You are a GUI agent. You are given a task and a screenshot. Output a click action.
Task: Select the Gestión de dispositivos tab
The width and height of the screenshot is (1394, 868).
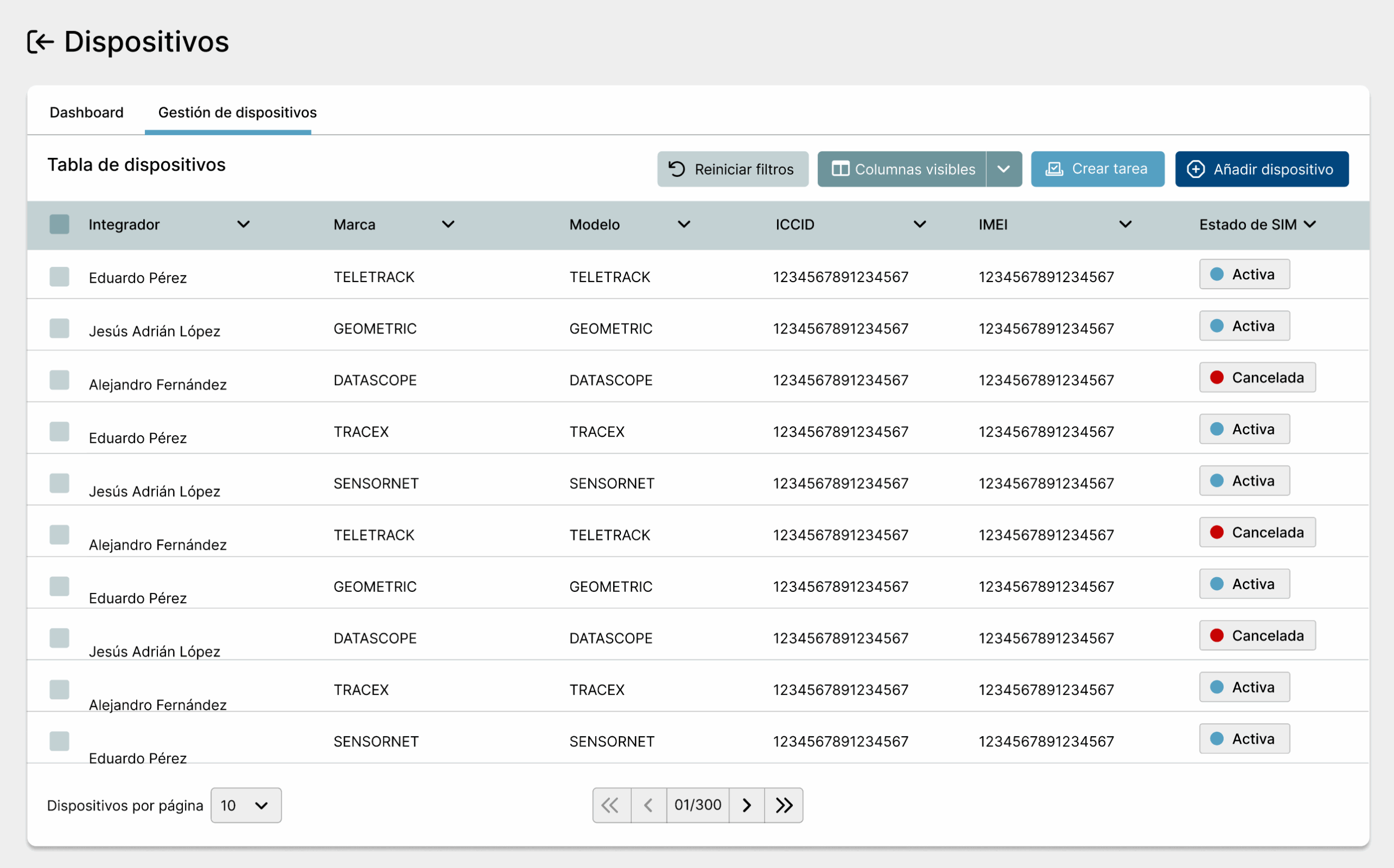[x=237, y=113]
